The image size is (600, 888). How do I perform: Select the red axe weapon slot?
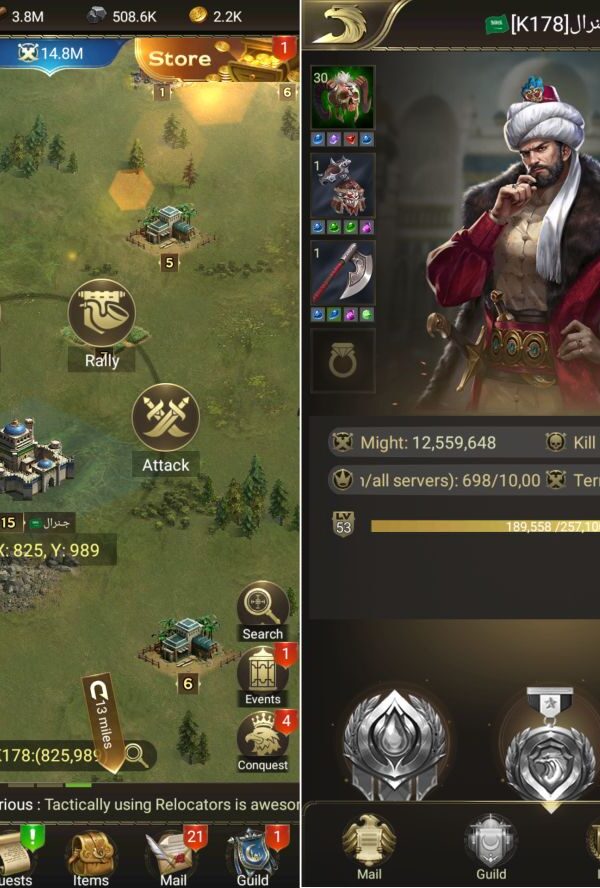pyautogui.click(x=343, y=274)
